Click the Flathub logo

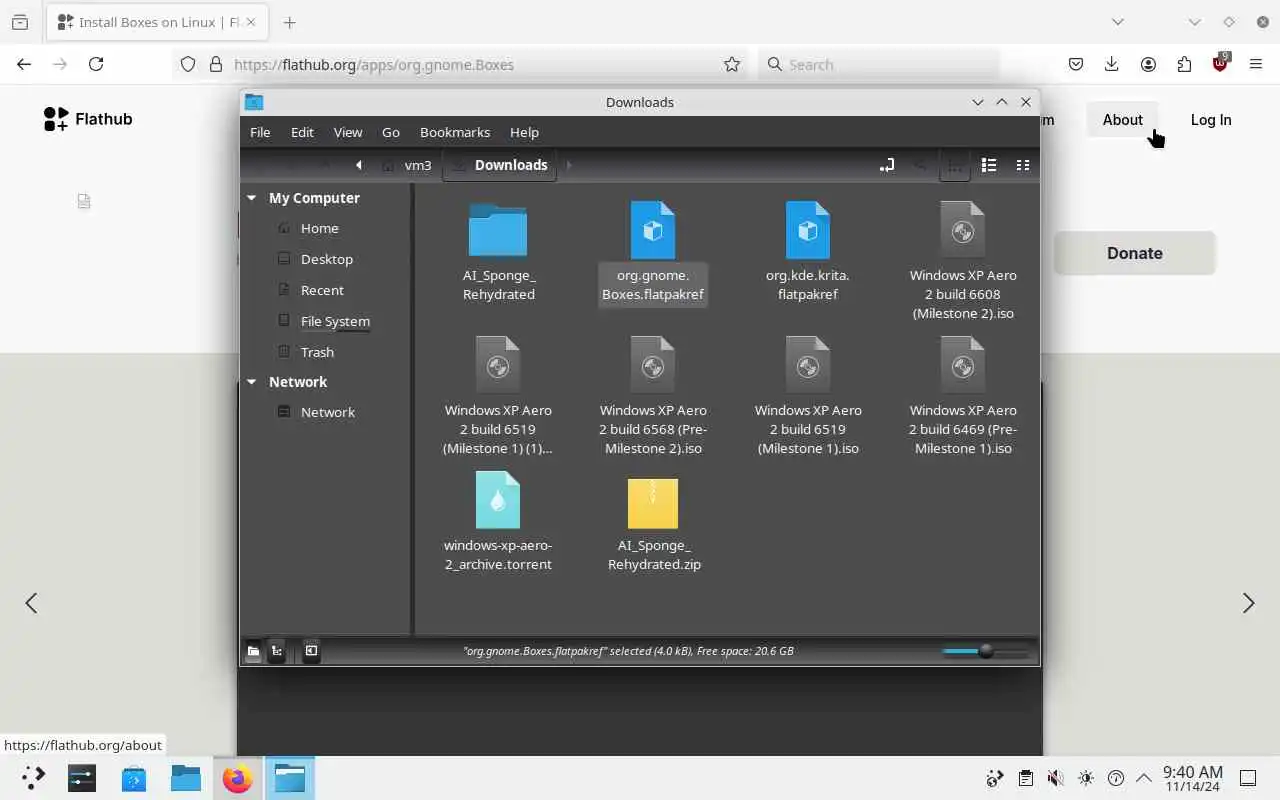point(88,119)
